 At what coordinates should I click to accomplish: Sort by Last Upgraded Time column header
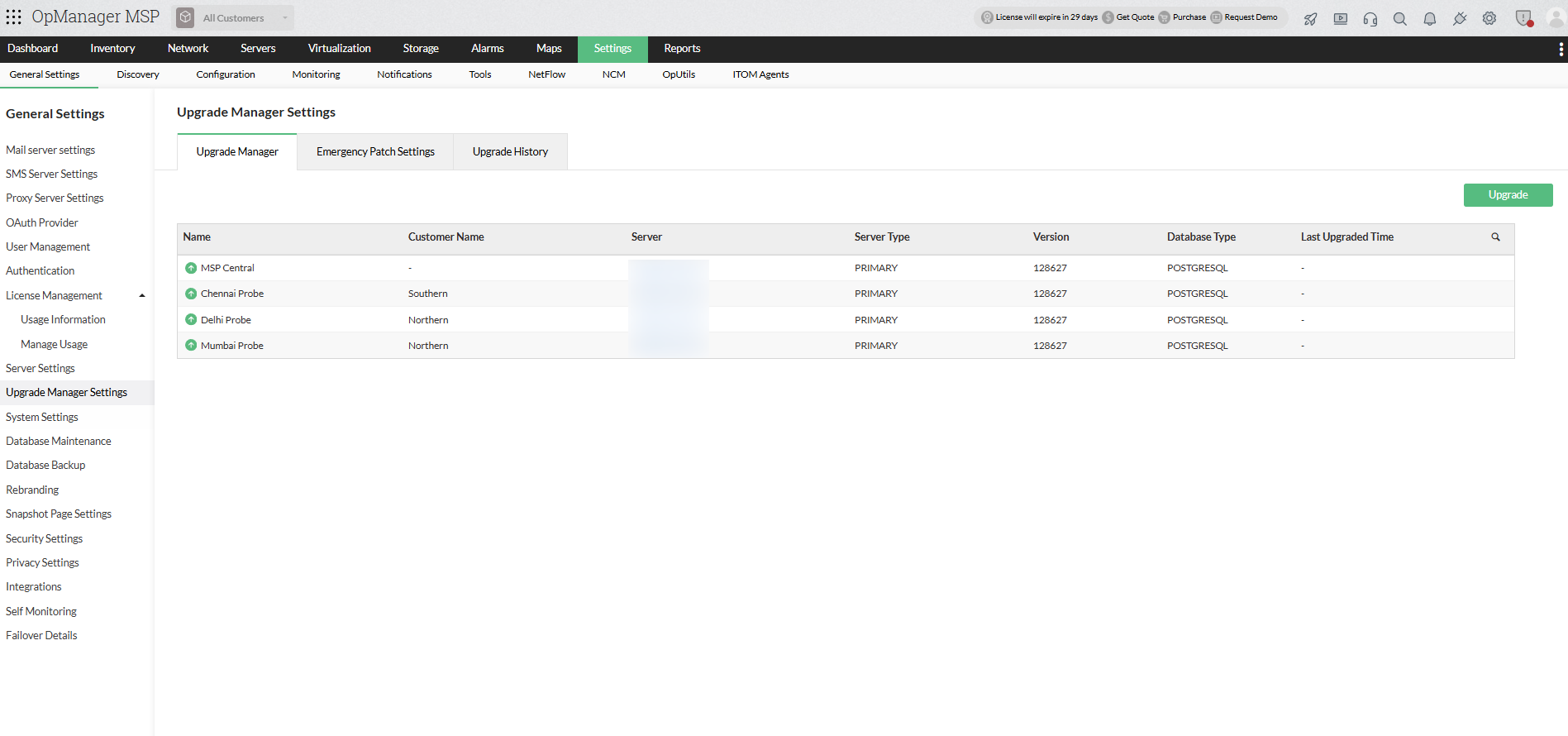(x=1346, y=237)
